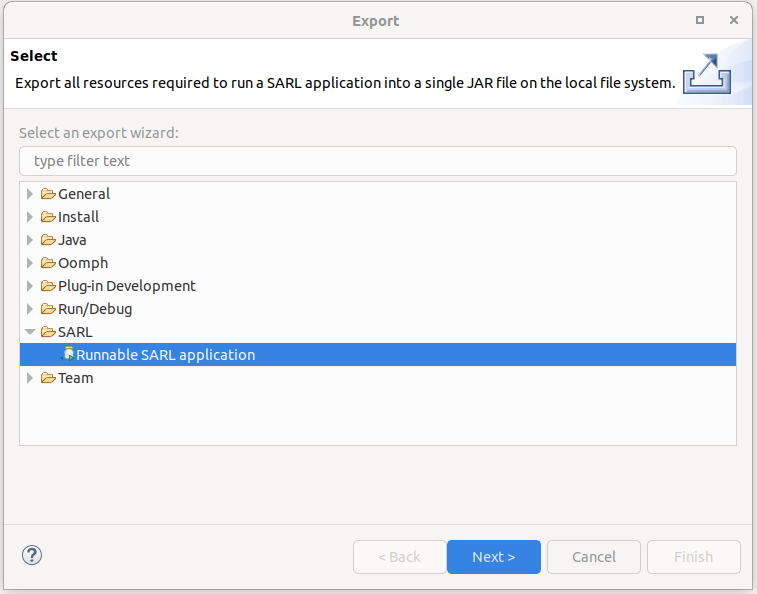Collapse the SARL category
This screenshot has height=594, width=757.
tap(30, 332)
